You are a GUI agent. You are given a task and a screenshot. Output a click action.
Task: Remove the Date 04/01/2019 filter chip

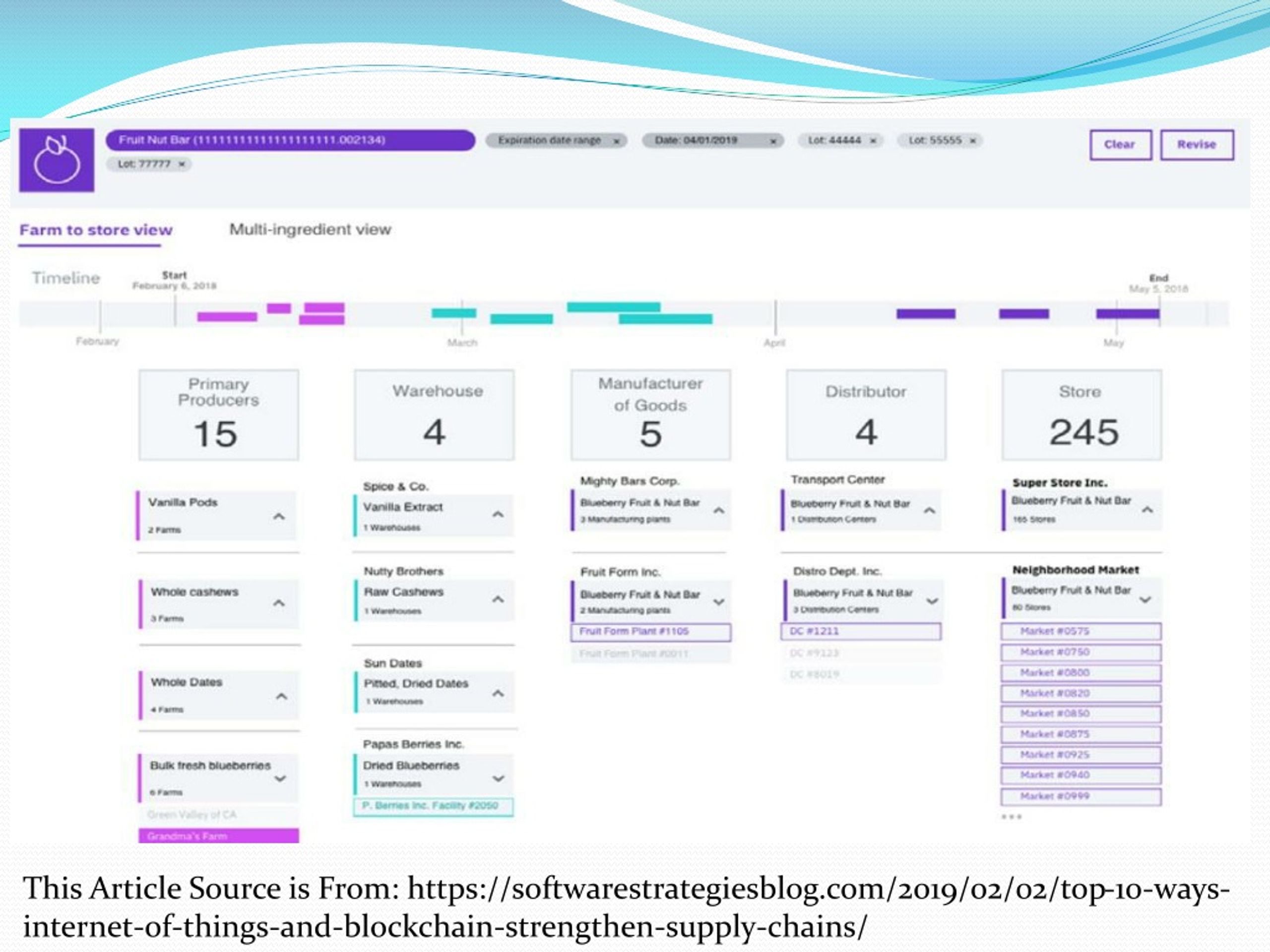tap(773, 141)
